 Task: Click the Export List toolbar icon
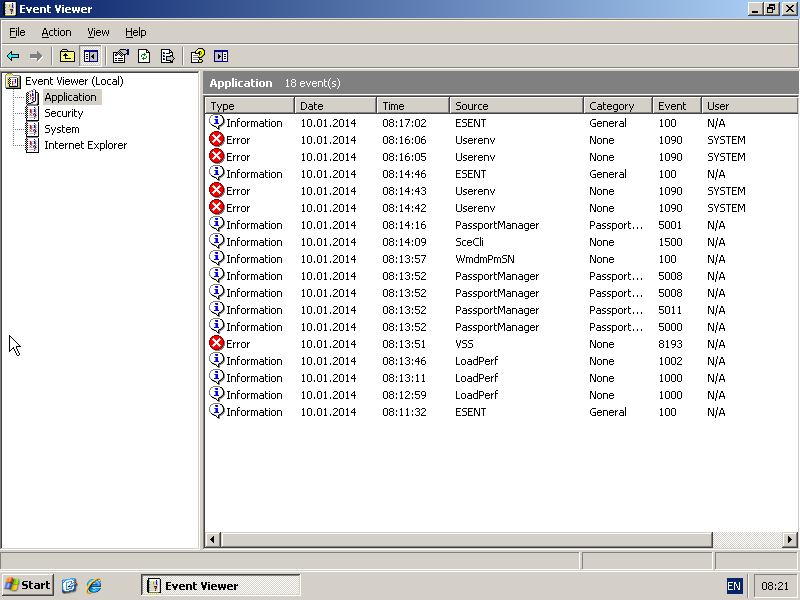(x=168, y=56)
